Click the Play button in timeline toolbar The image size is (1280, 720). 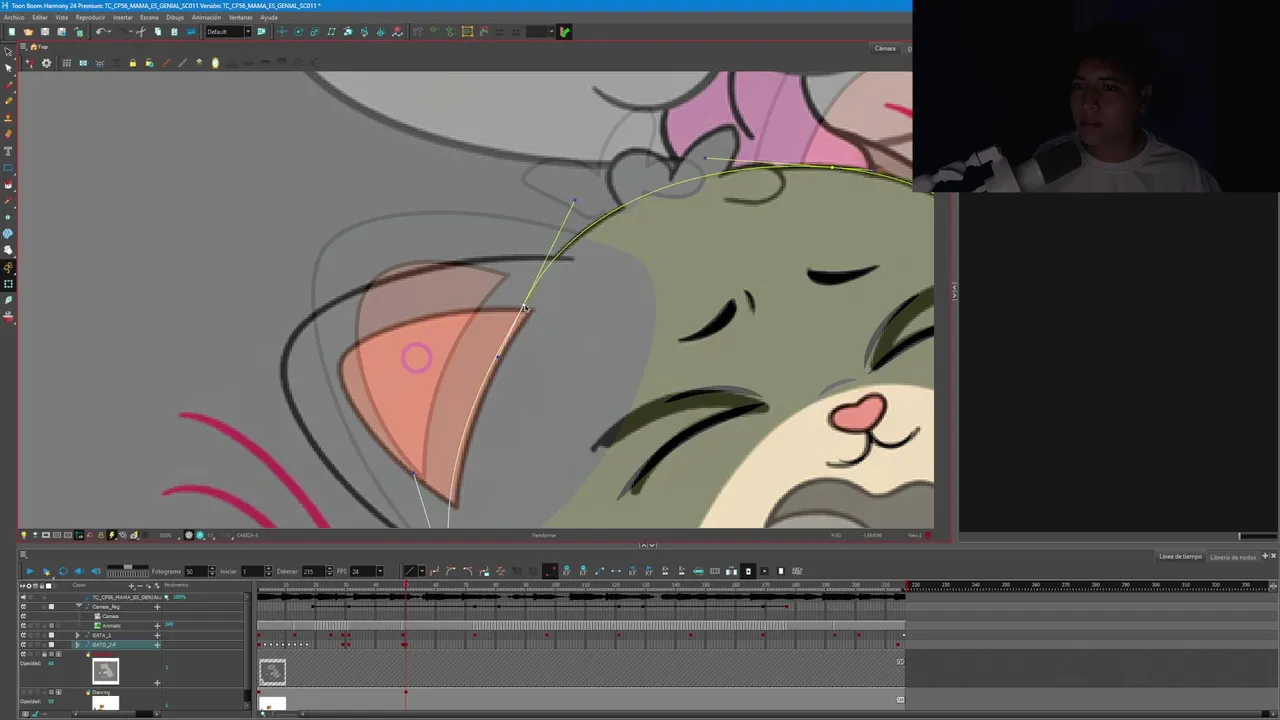coord(30,571)
